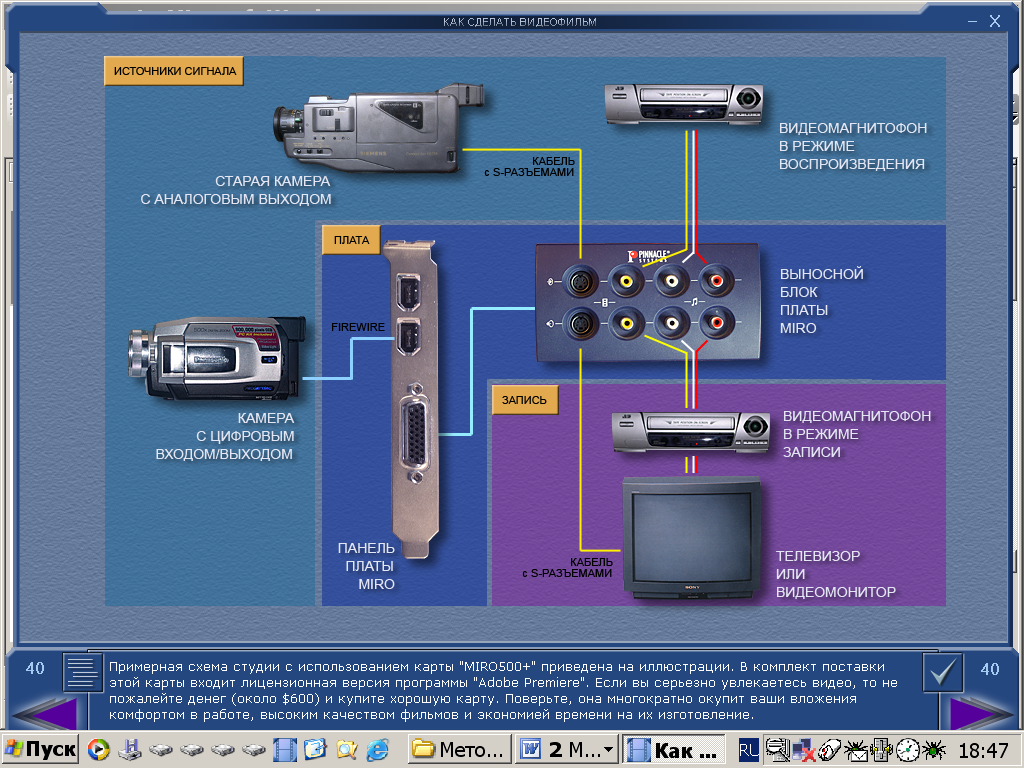
Task: Click the FIREWIRE label
Action: (x=358, y=327)
